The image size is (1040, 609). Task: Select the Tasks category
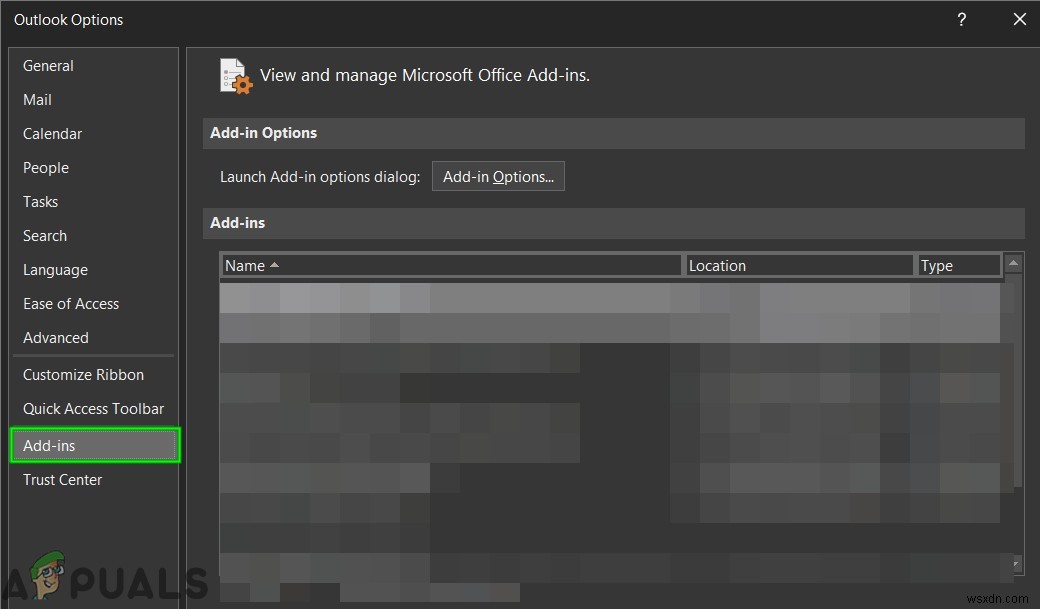pos(41,201)
